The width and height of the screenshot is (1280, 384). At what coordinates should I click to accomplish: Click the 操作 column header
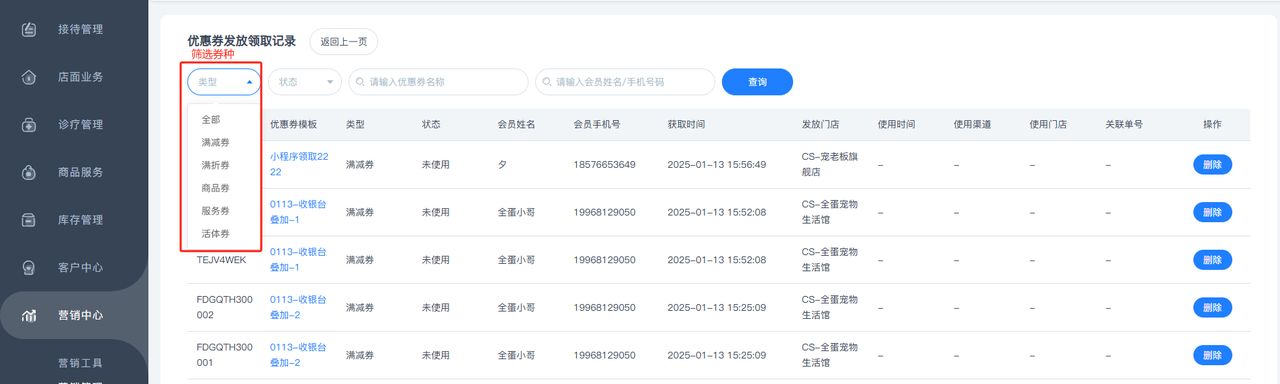(1212, 125)
